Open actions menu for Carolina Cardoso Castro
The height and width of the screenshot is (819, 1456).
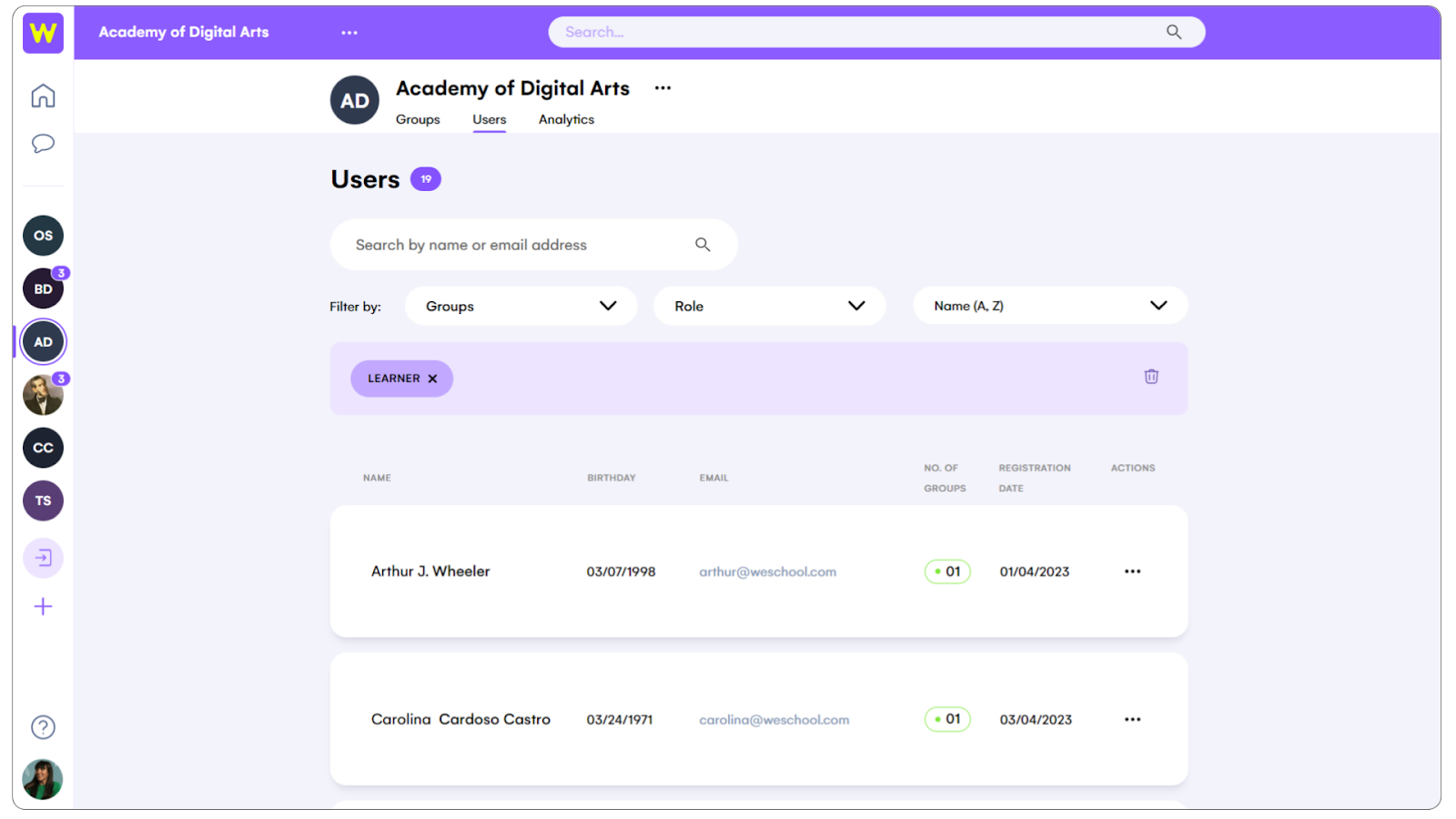tap(1132, 719)
